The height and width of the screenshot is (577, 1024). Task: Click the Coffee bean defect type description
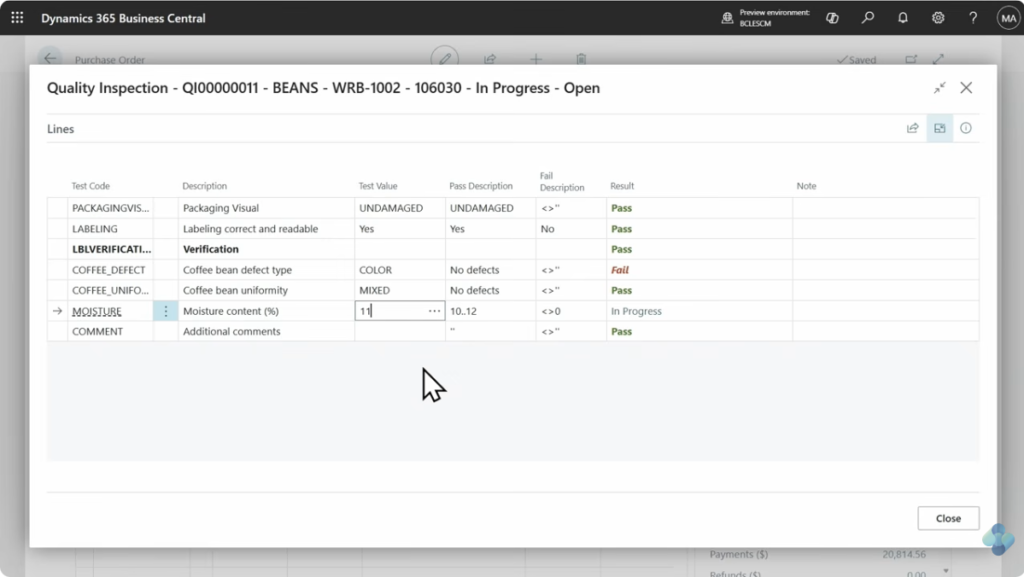tap(266, 270)
